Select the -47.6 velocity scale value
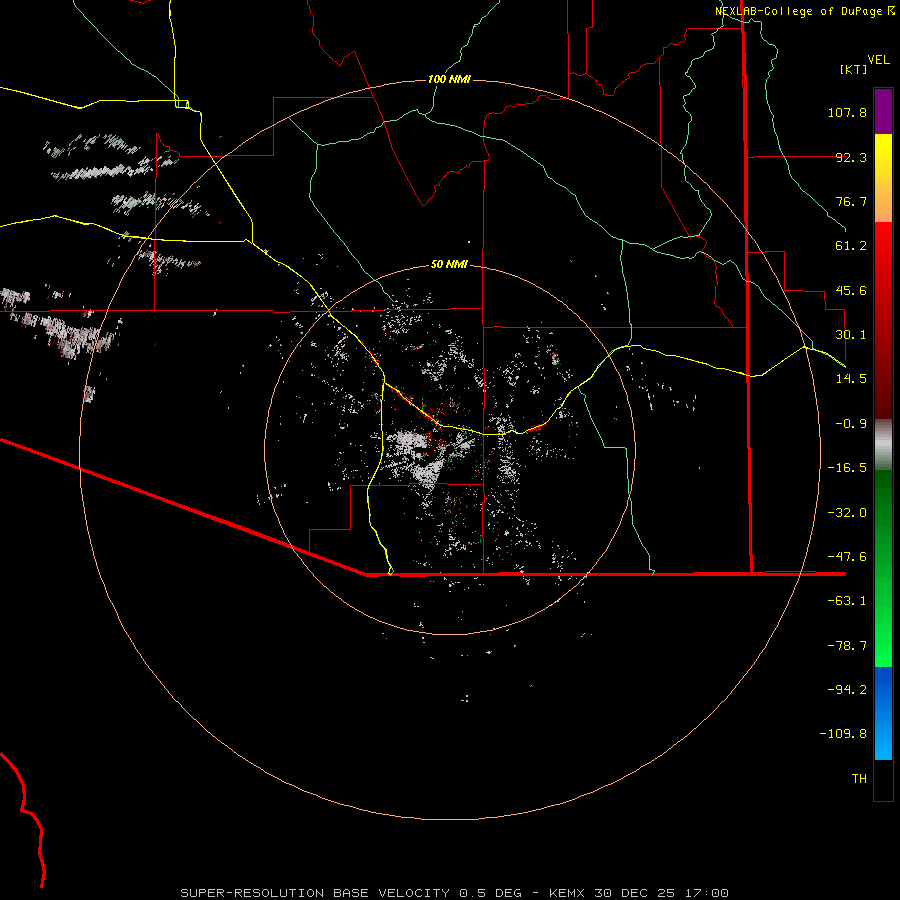Screen dimensions: 900x900 coord(847,557)
